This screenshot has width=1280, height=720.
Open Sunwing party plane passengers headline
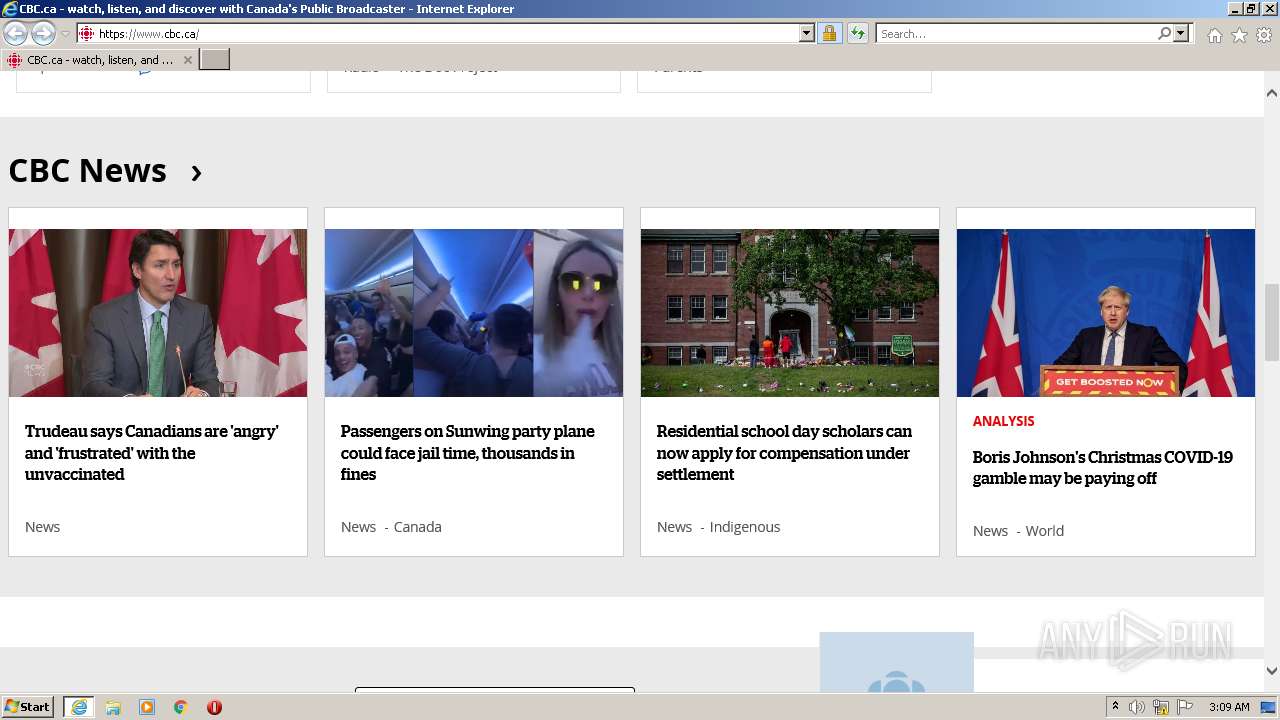point(468,453)
